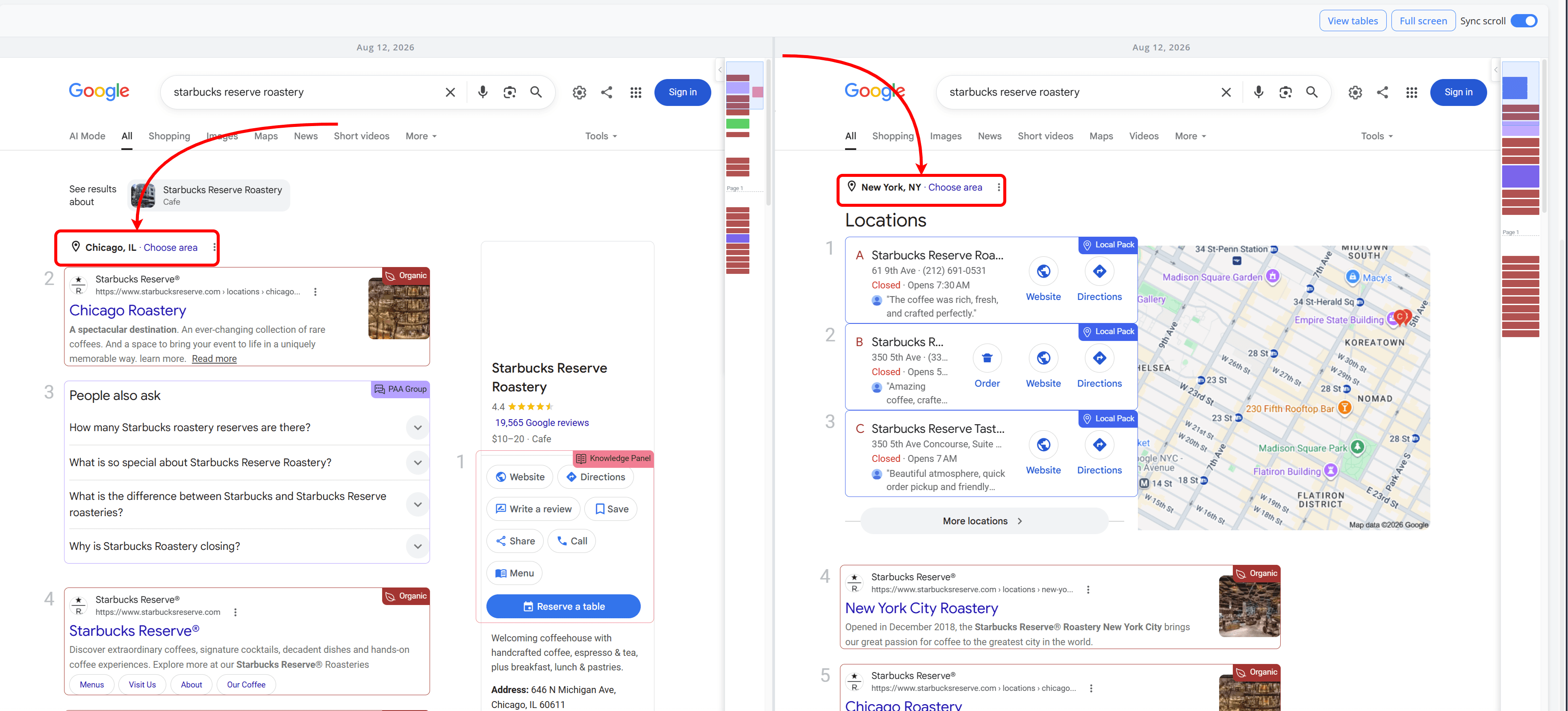
Task: Click the Visit Us sitelink chip
Action: tap(142, 684)
